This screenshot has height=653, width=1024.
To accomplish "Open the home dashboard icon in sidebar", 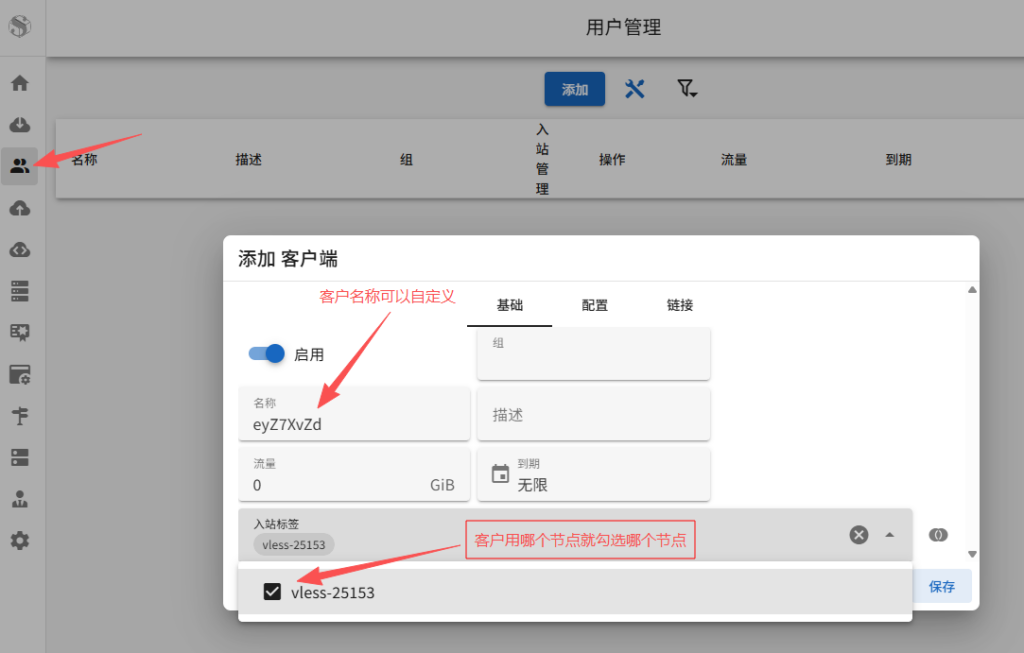I will pyautogui.click(x=20, y=83).
